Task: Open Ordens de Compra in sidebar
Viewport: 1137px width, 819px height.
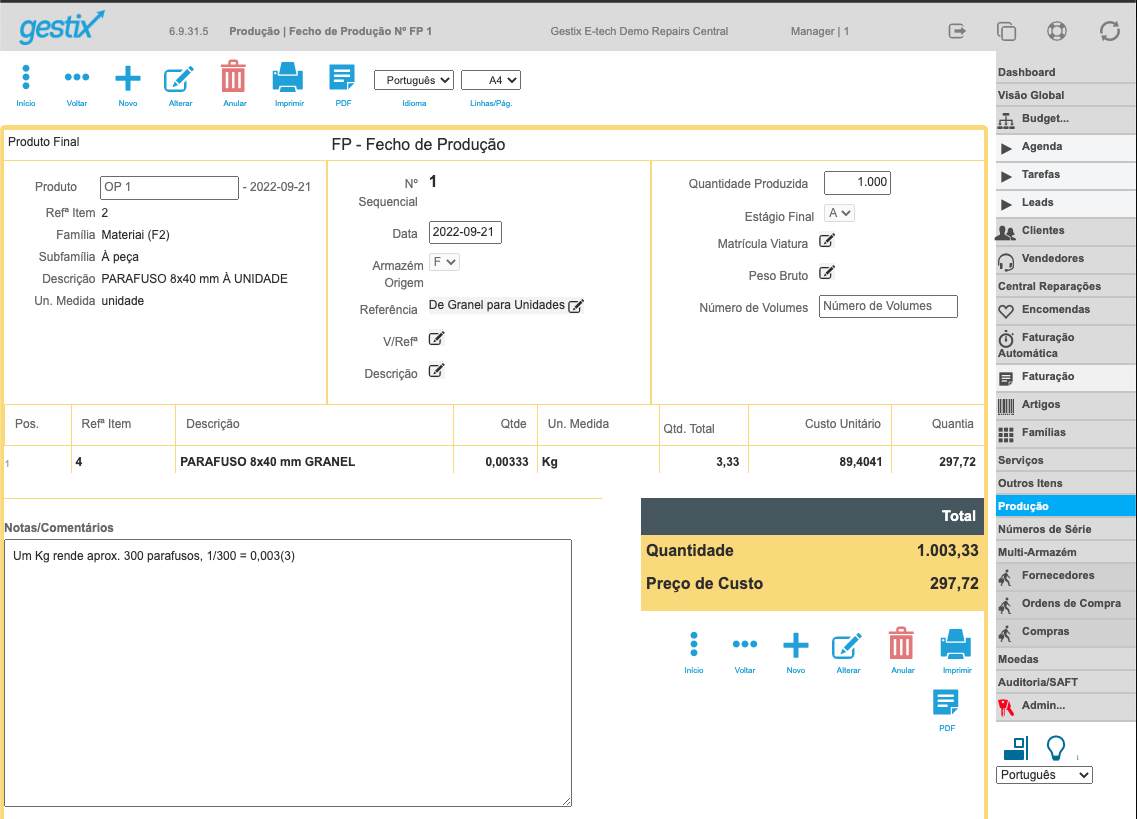Action: point(1066,604)
